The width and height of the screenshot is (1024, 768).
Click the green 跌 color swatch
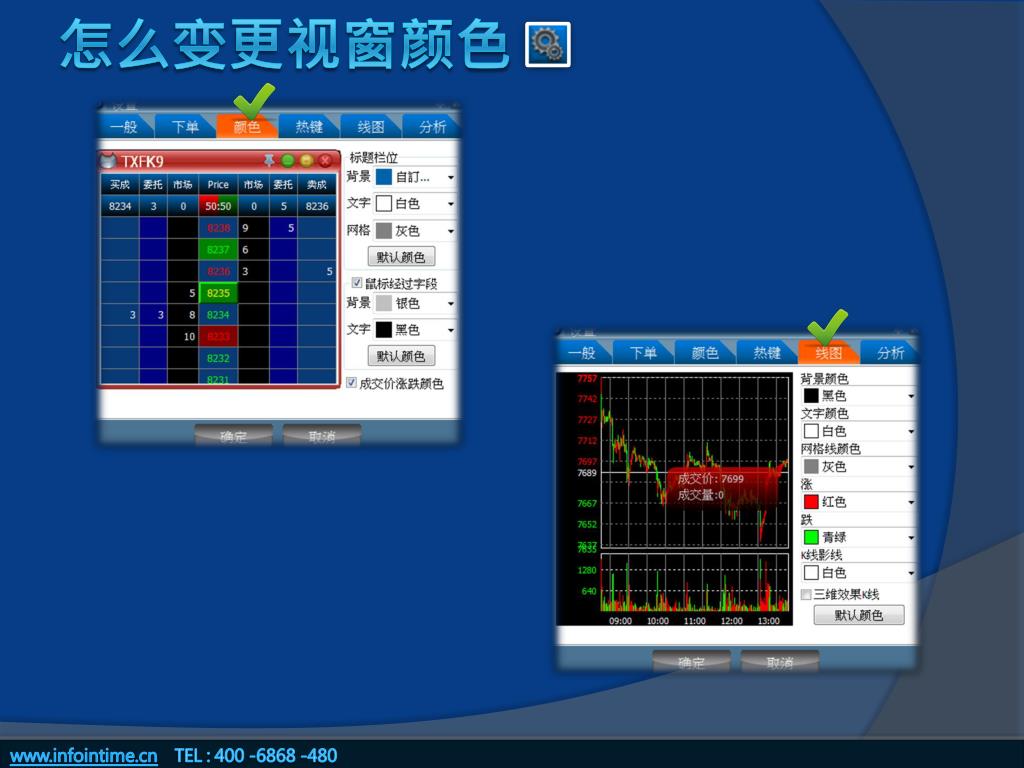811,537
